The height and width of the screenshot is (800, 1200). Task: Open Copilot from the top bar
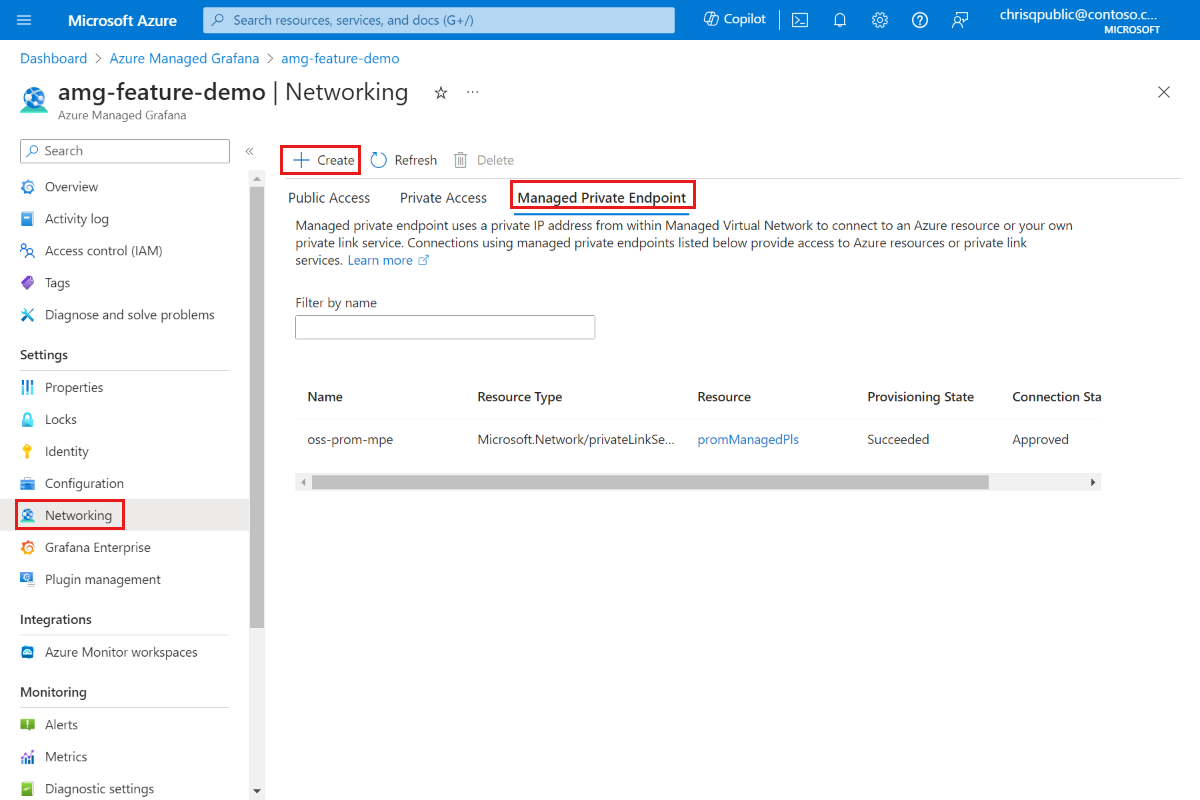[733, 19]
